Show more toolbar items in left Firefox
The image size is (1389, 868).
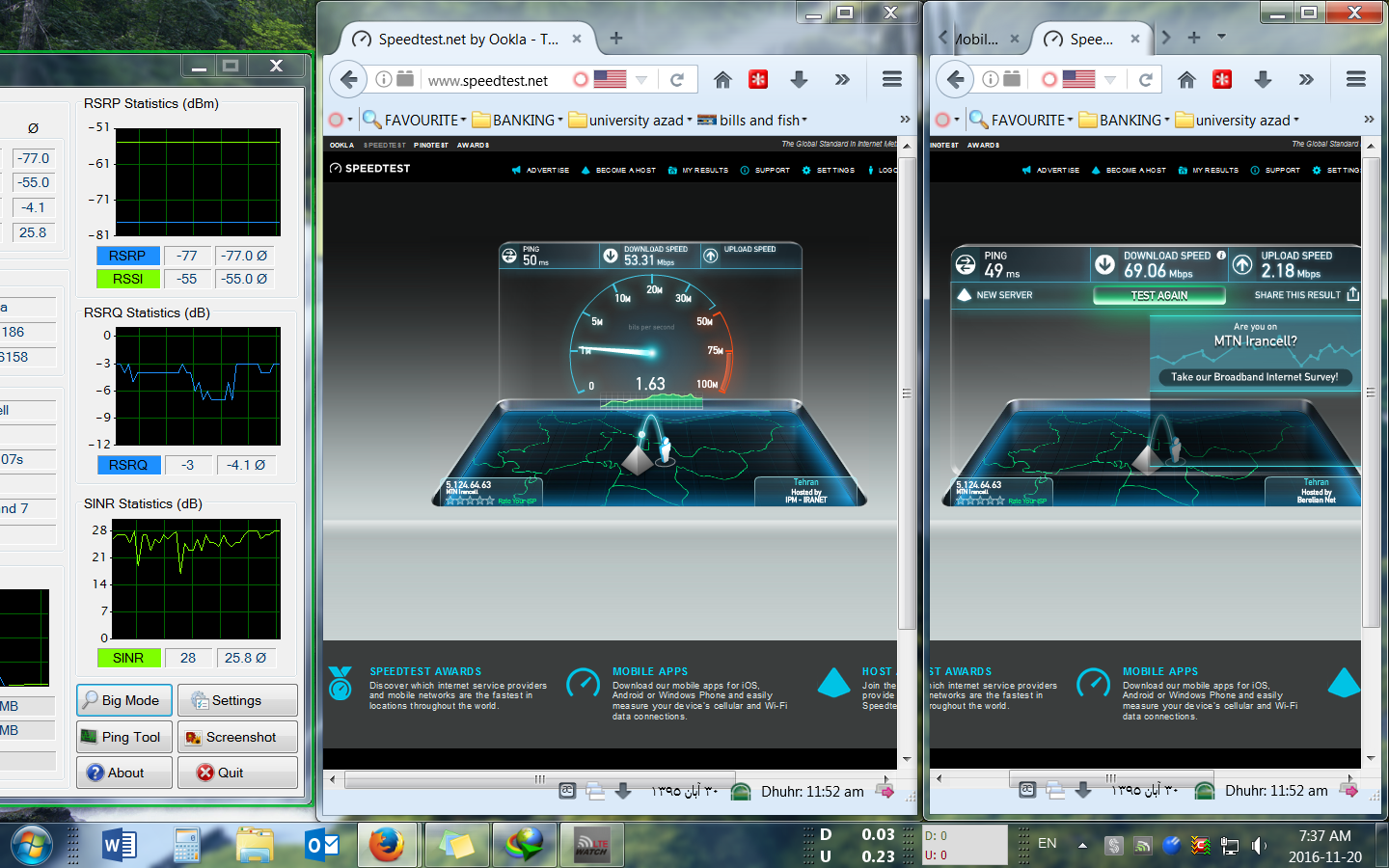tap(842, 79)
